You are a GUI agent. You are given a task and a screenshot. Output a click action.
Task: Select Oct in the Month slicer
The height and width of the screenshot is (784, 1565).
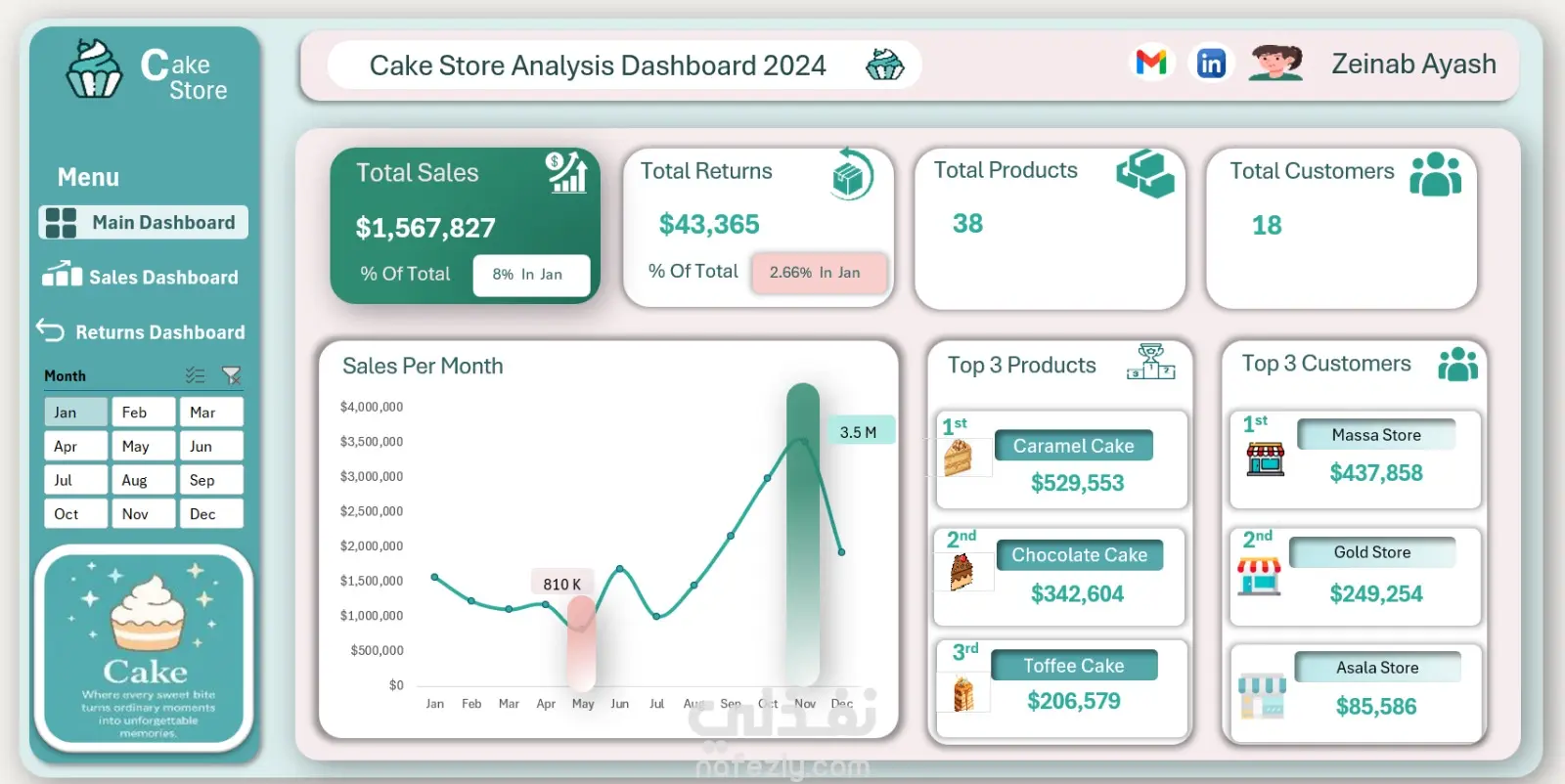tap(75, 513)
